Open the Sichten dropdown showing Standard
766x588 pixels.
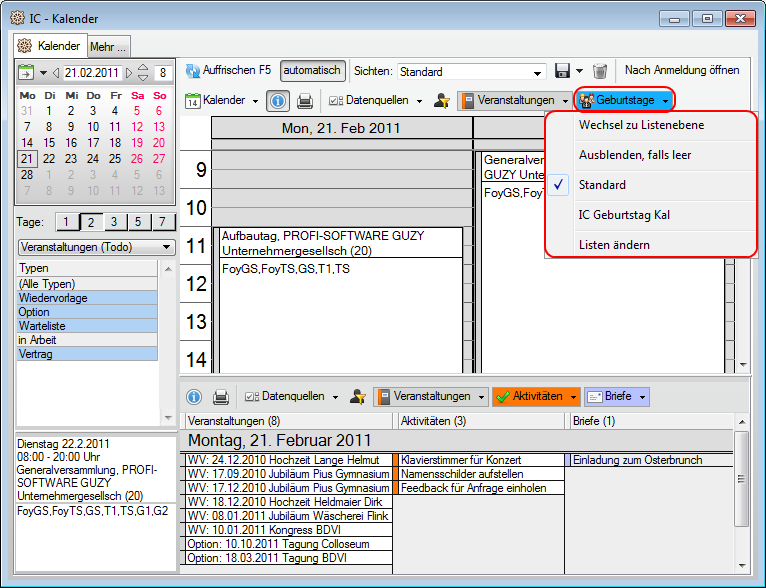[539, 72]
